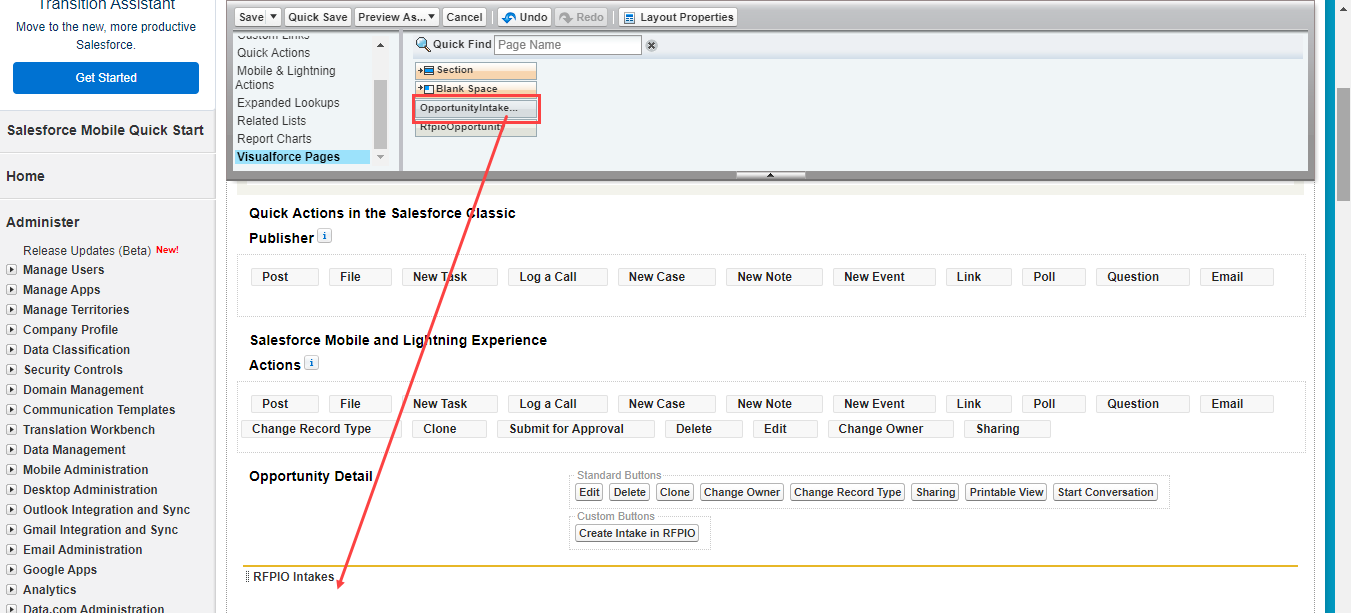Select the Sharing mobile action
This screenshot has height=613, width=1351.
tap(1007, 429)
